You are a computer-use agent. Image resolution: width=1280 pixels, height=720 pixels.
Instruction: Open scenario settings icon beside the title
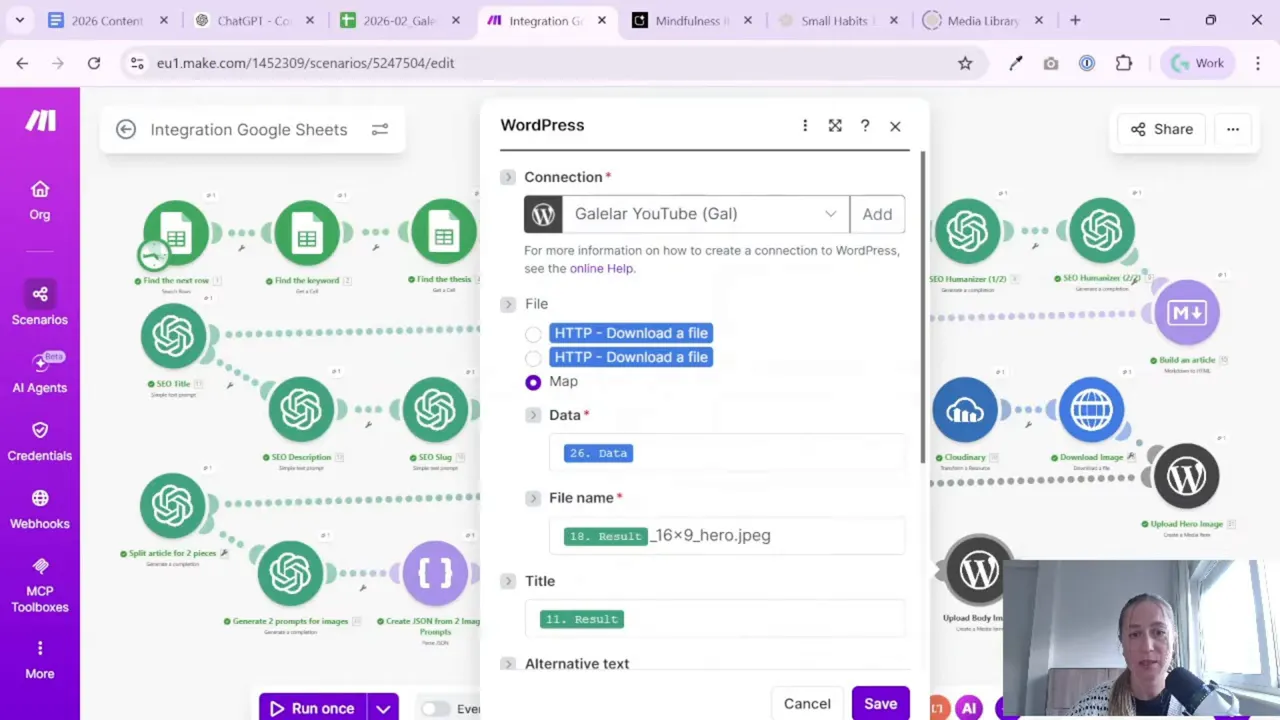380,129
